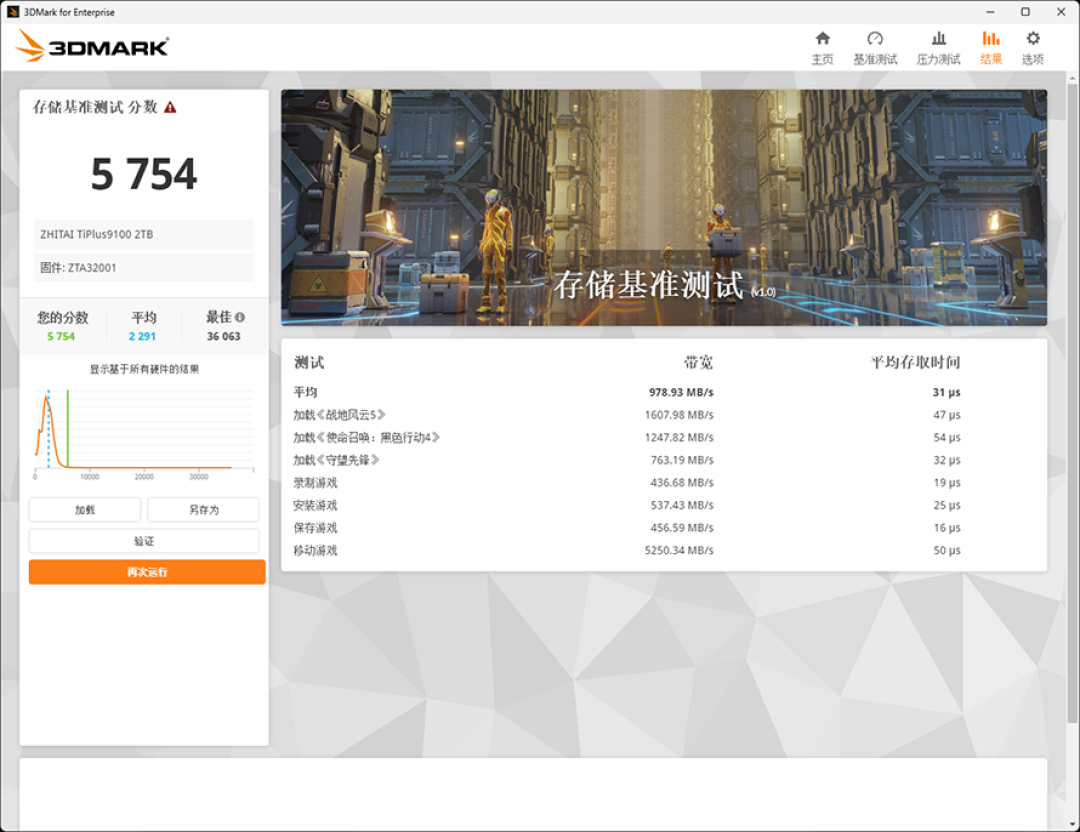The image size is (1080, 832).
Task: Click the average score value 2 291
Action: (x=142, y=336)
